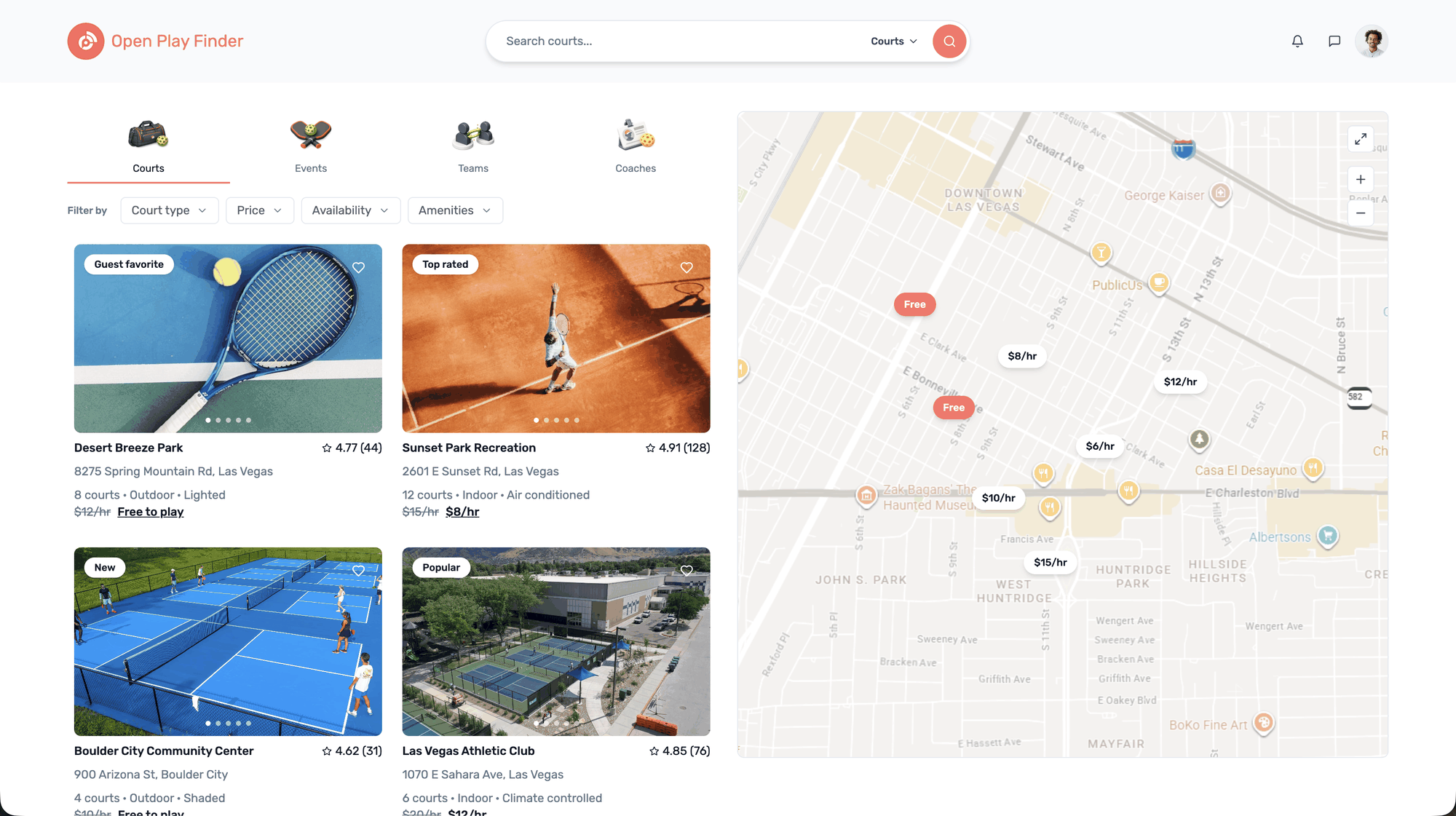Open the Boulder City Community Center title

click(164, 750)
